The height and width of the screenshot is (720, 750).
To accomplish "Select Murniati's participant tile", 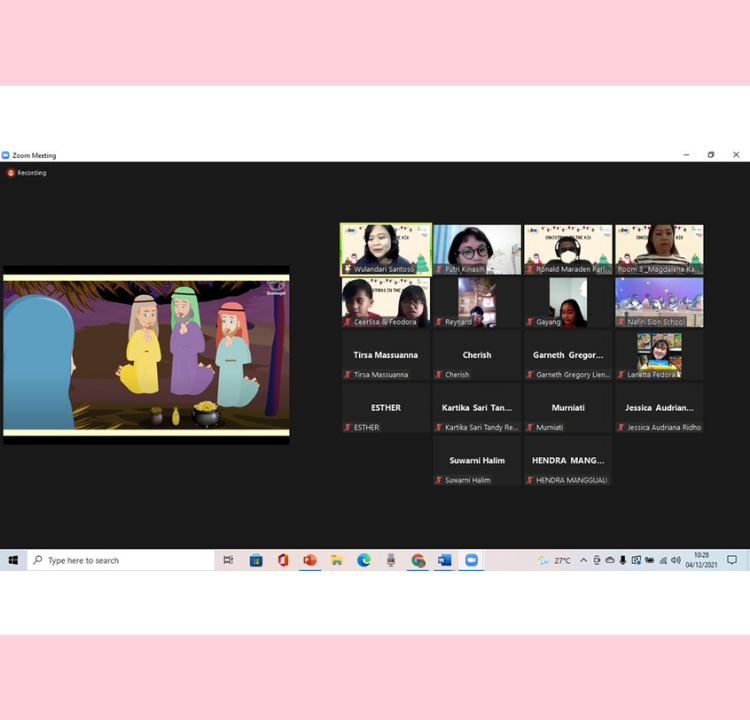I will tap(568, 408).
